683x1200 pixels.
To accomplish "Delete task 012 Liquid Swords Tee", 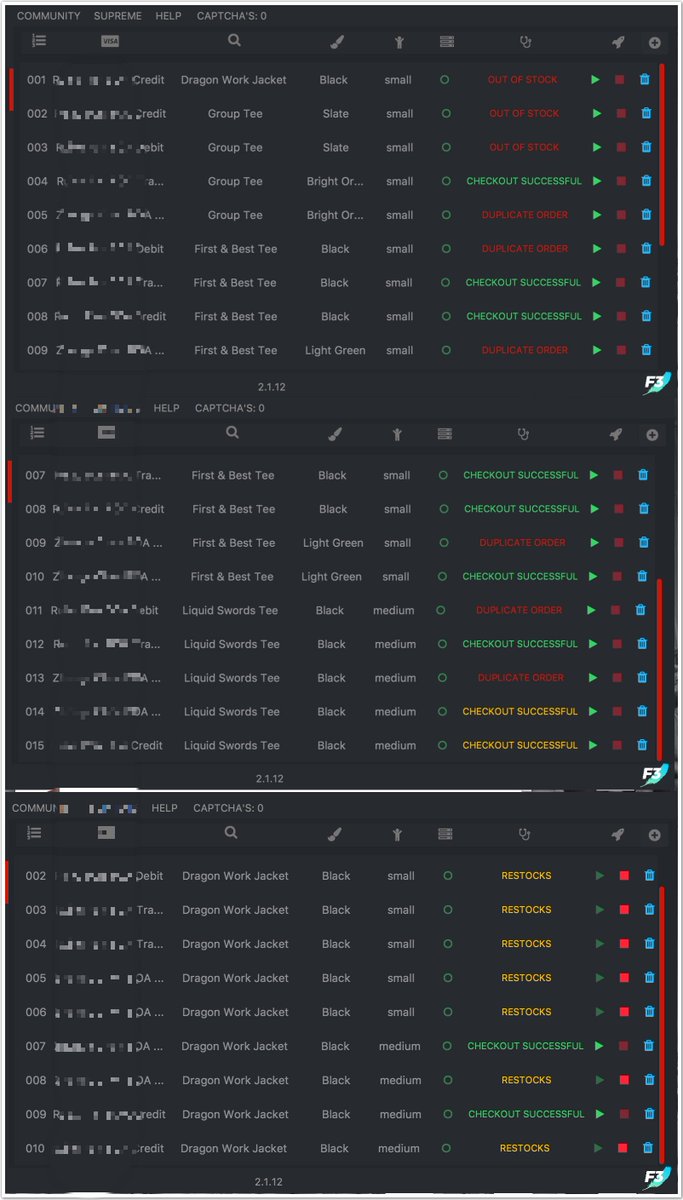I will 642,644.
